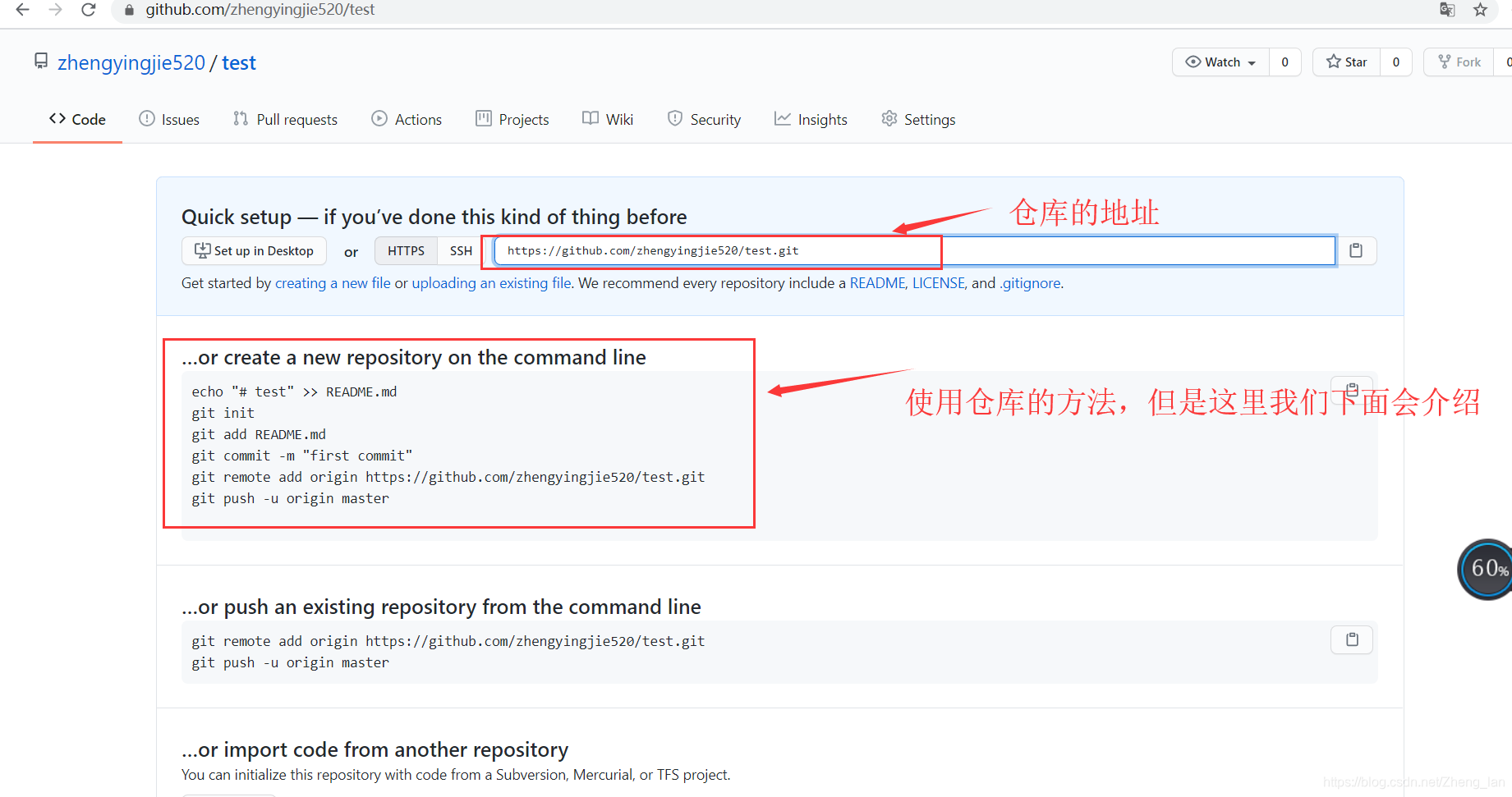Open the Actions tab
The width and height of the screenshot is (1512, 797).
click(407, 119)
